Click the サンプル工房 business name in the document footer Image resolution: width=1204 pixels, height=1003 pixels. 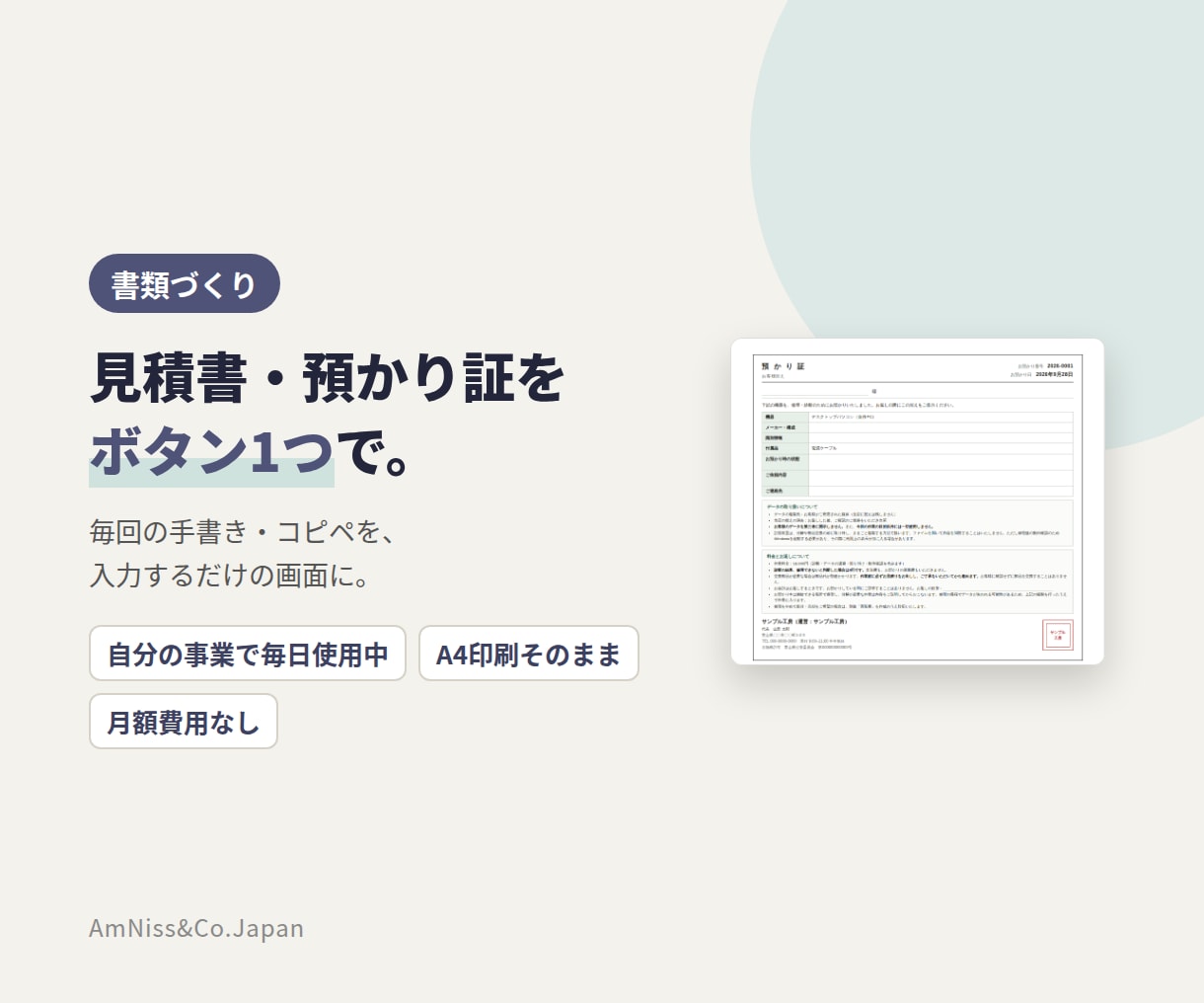click(804, 621)
